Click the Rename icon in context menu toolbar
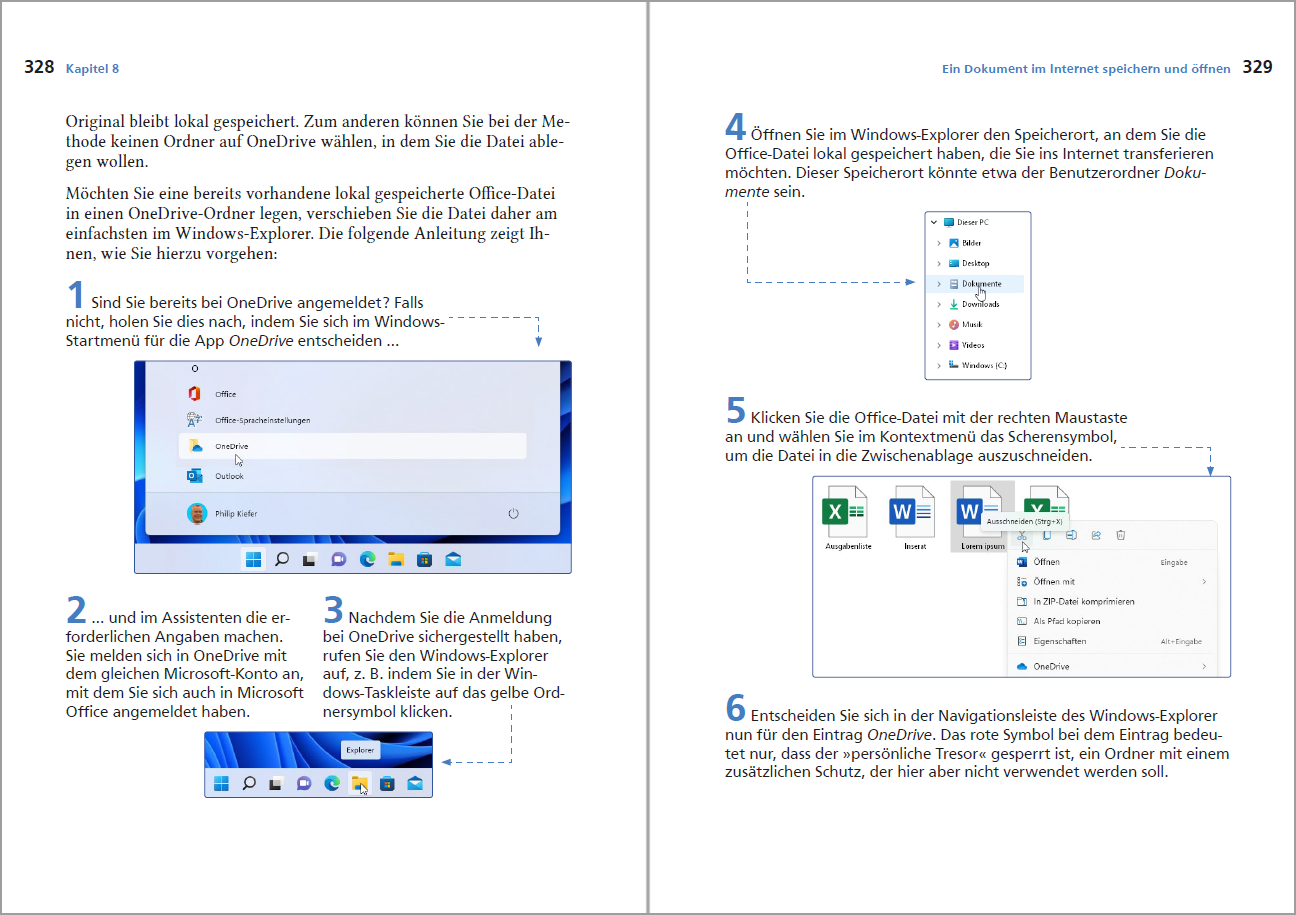Viewport: 1296px width, 915px height. pyautogui.click(x=1071, y=536)
